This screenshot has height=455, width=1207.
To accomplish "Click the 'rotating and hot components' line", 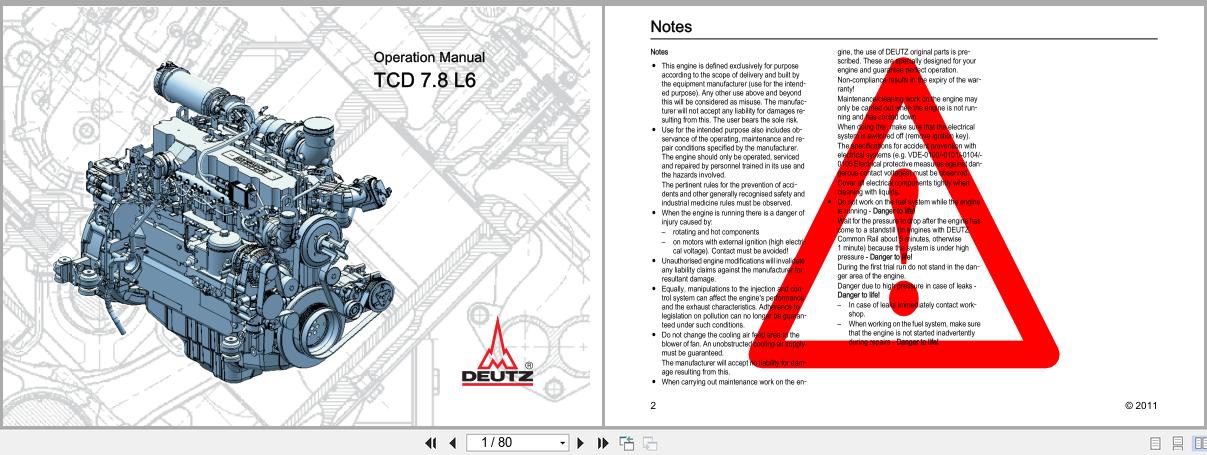I will 714,233.
